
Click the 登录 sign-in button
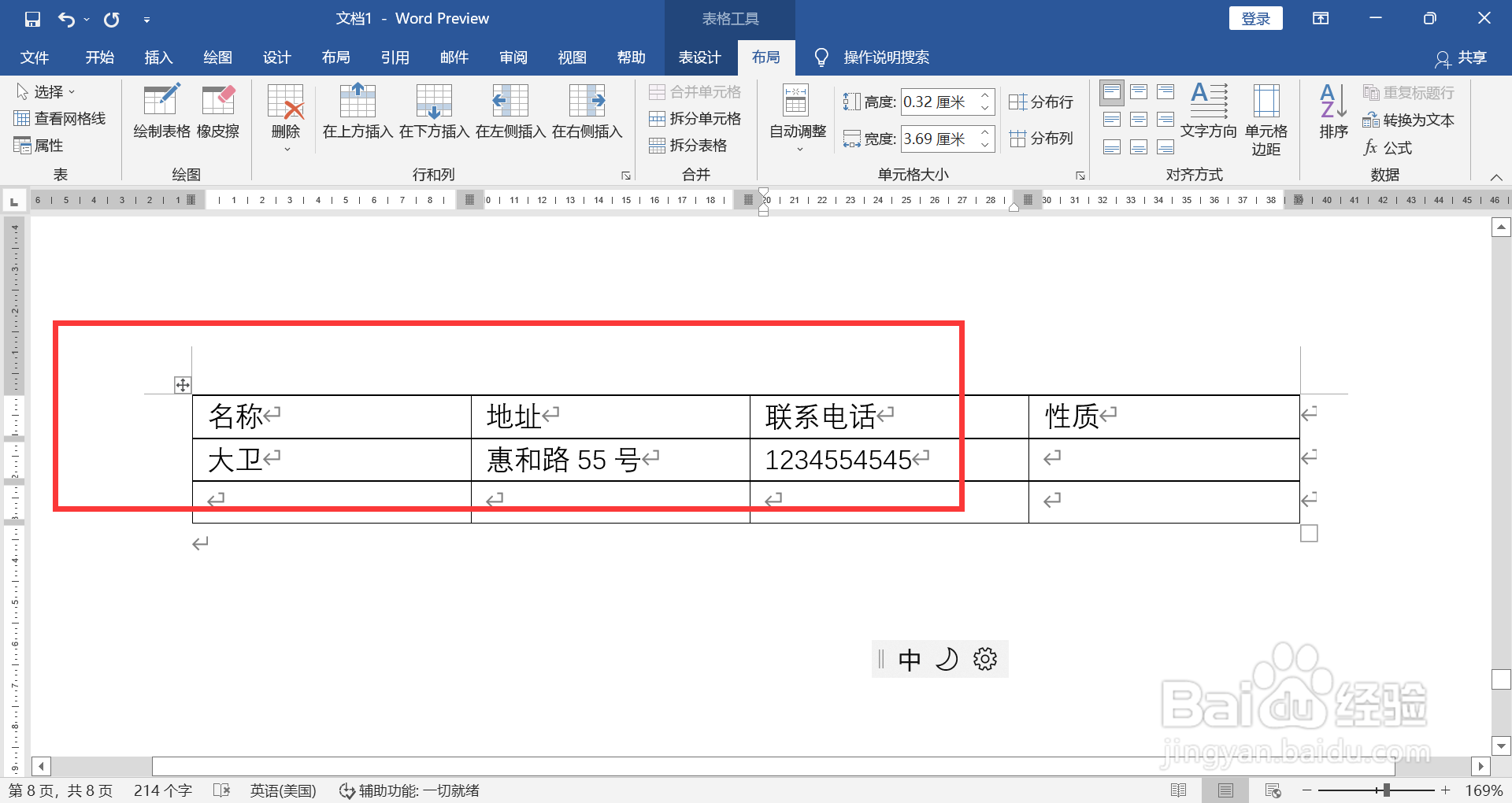click(x=1255, y=18)
